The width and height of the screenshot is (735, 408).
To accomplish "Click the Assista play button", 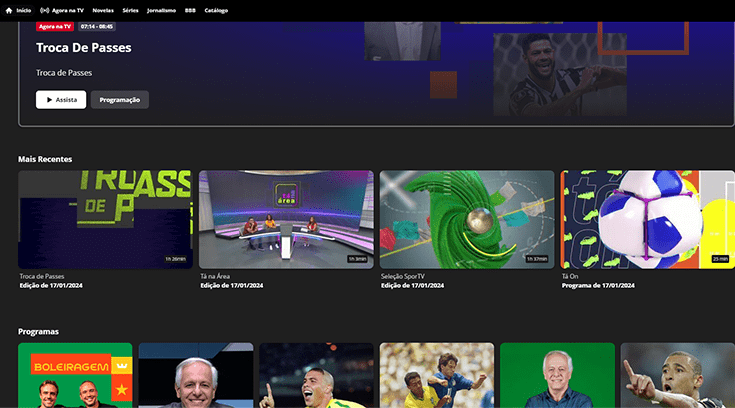I will [61, 99].
